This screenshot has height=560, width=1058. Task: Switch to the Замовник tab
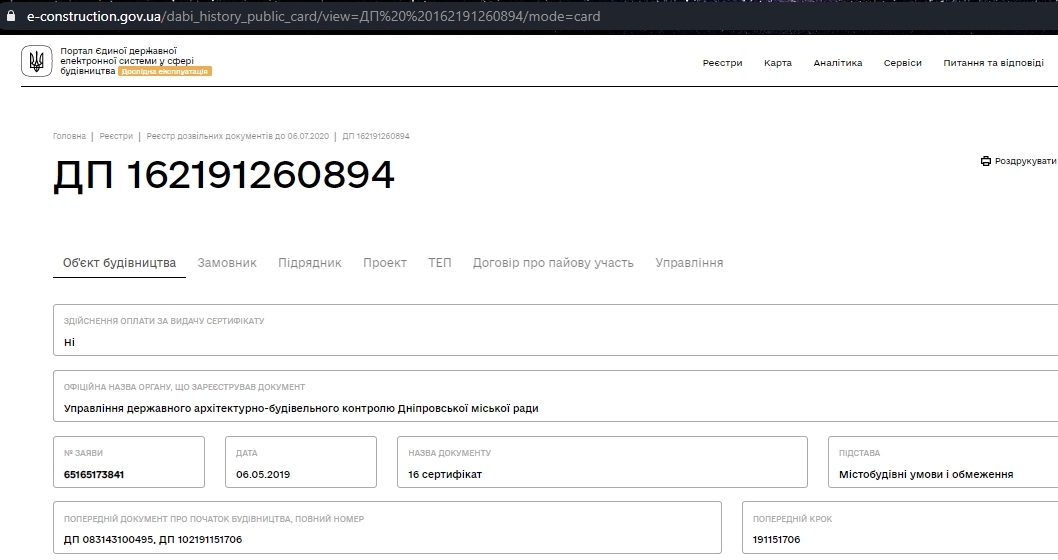pos(227,263)
